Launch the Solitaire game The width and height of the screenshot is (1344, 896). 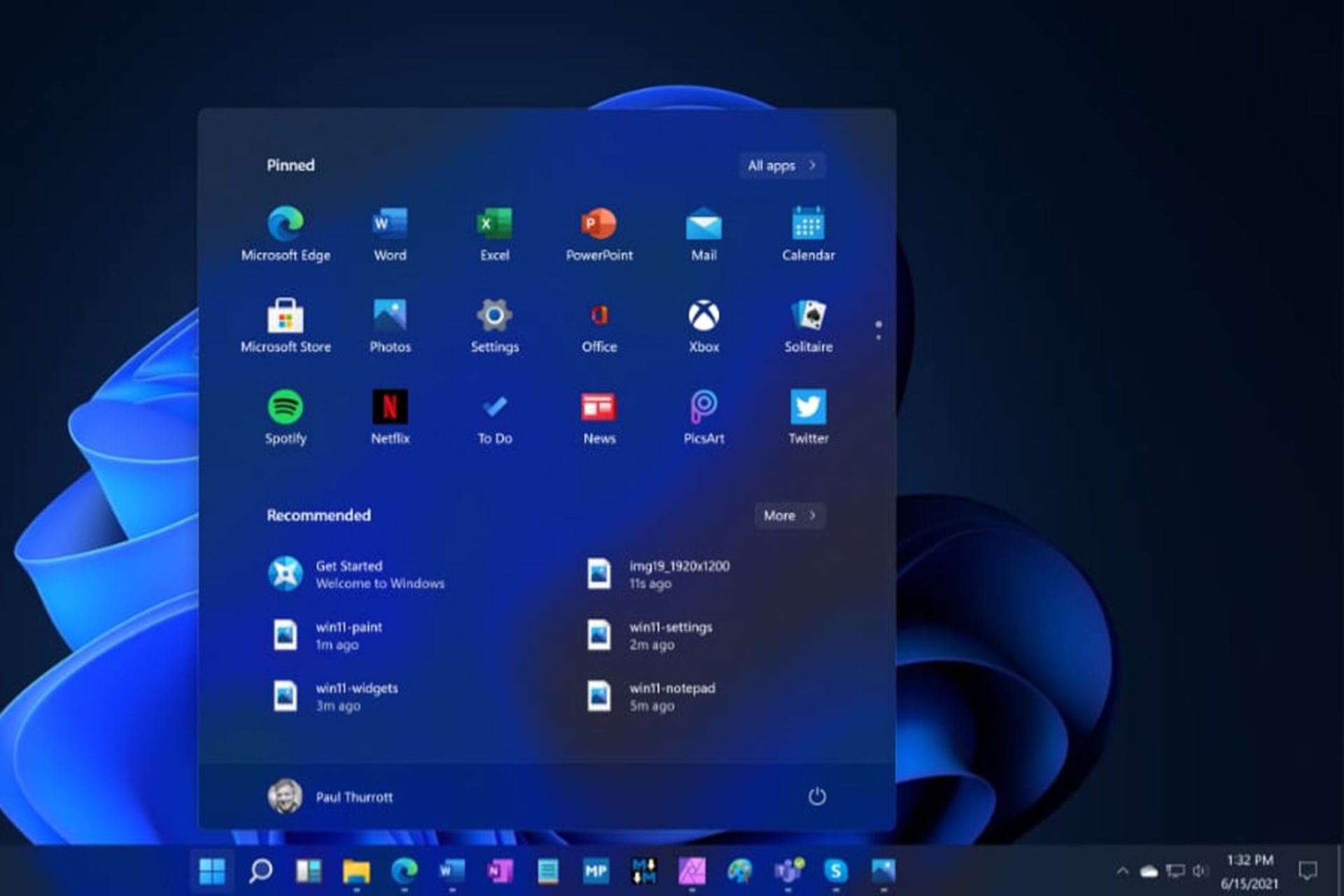click(808, 325)
